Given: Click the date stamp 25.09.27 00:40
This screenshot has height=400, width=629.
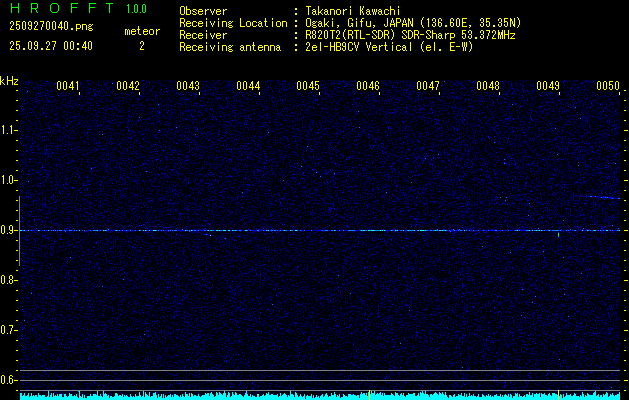Looking at the screenshot, I should 51,46.
